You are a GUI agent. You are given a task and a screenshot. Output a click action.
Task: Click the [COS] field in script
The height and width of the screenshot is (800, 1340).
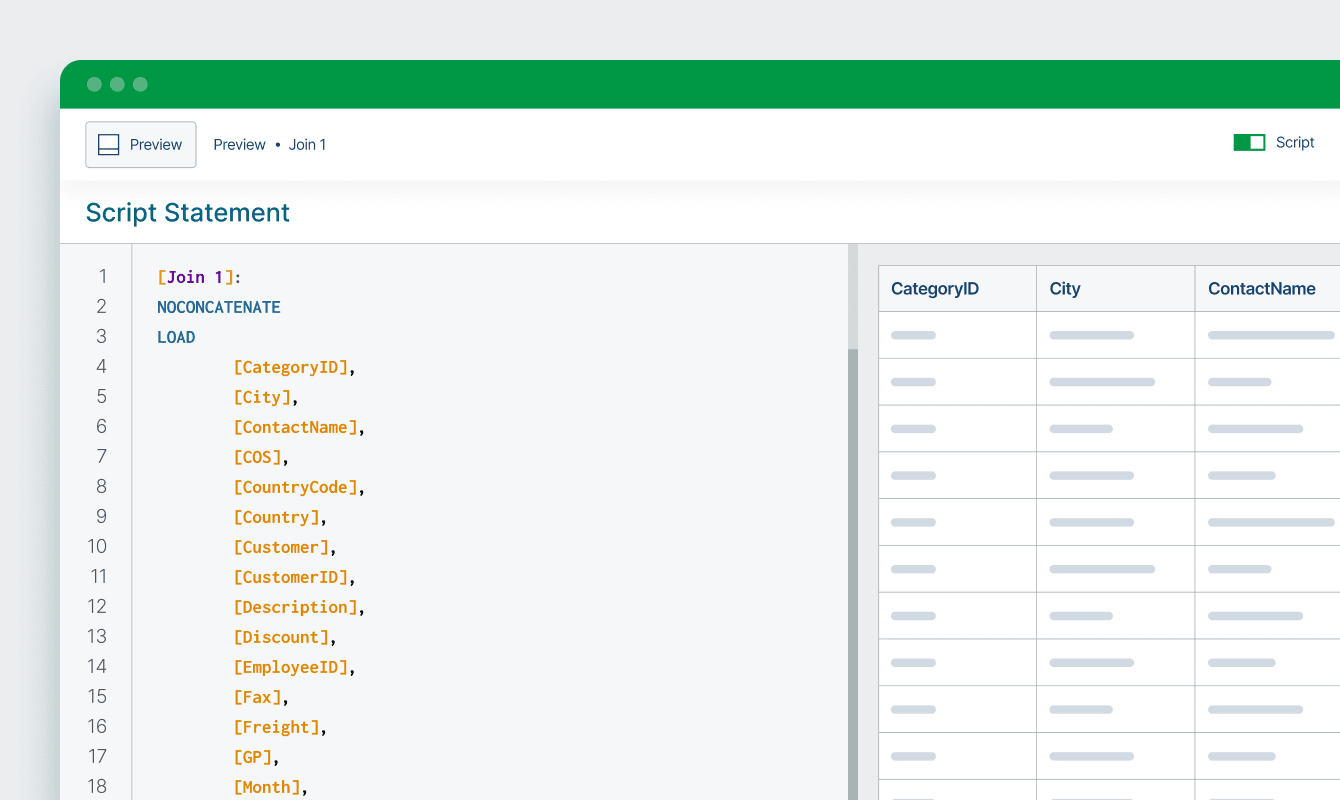257,457
